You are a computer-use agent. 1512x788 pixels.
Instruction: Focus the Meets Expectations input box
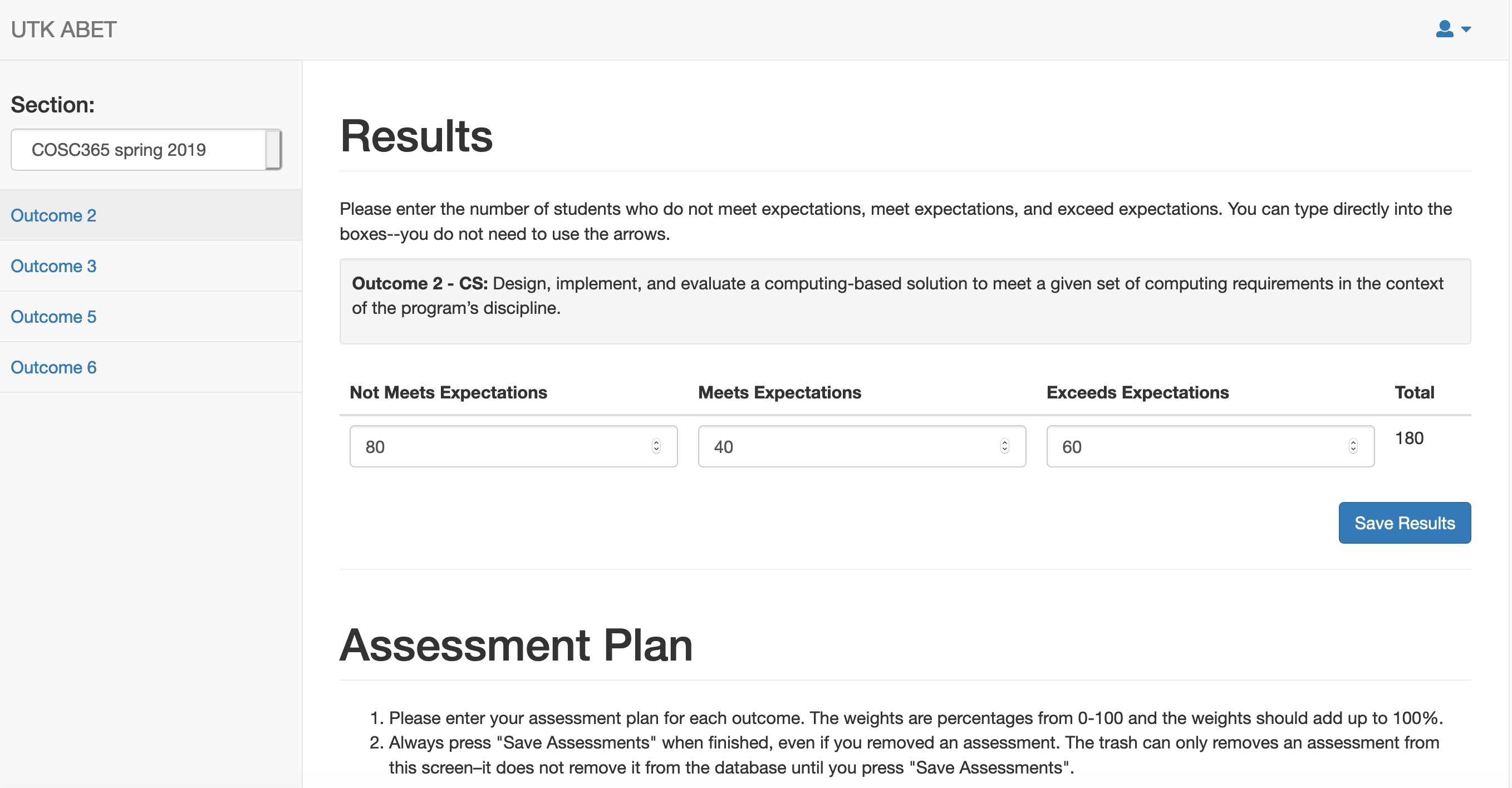[862, 446]
